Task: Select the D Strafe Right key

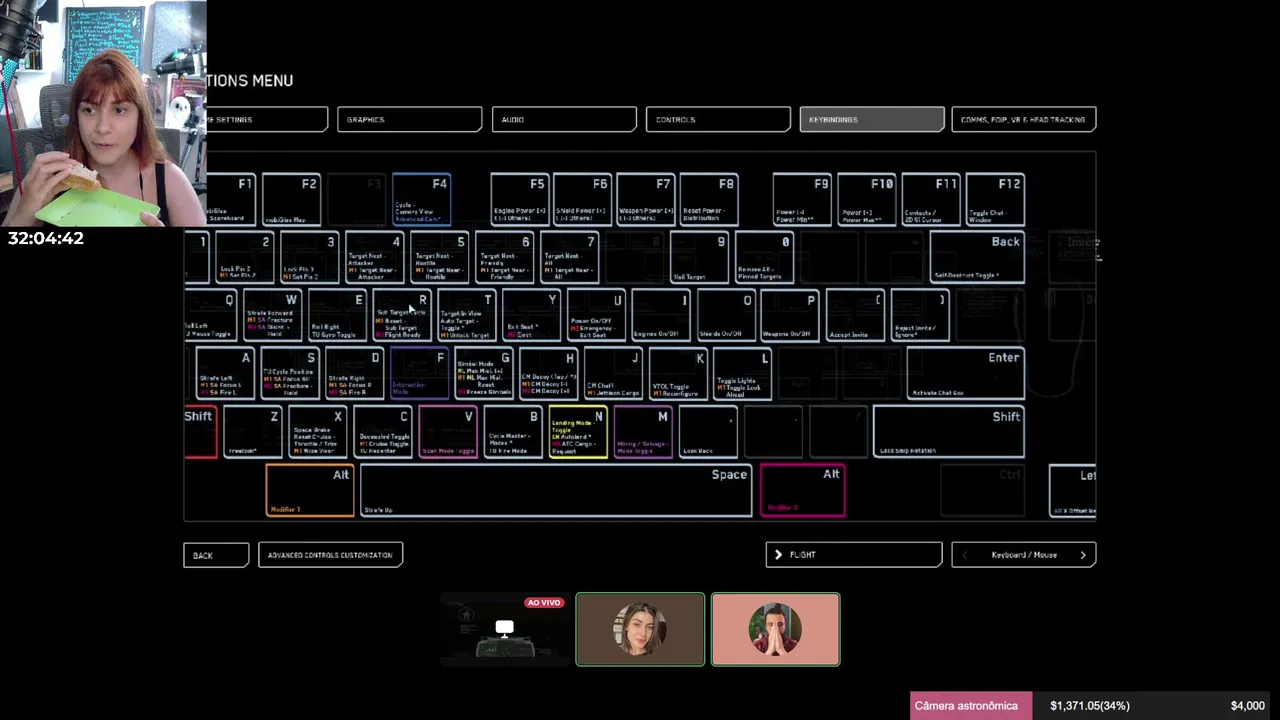Action: point(355,374)
